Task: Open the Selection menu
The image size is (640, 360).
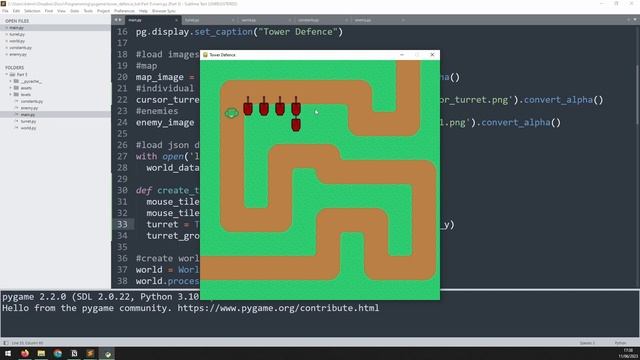Action: (x=32, y=11)
